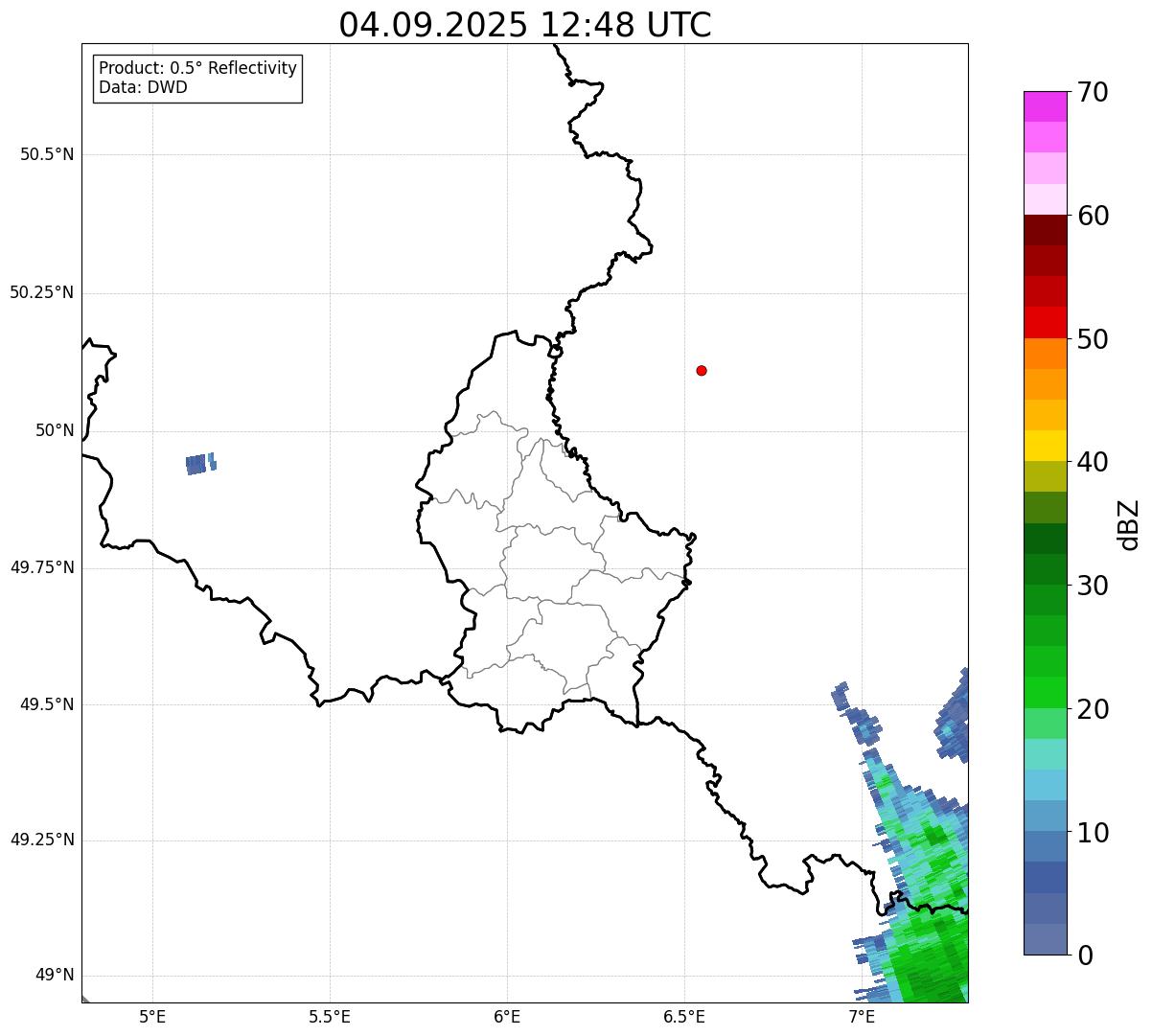The image size is (1152, 1036).
Task: Click the dark maroon colorbar swatch below 60
Action: 1045,230
